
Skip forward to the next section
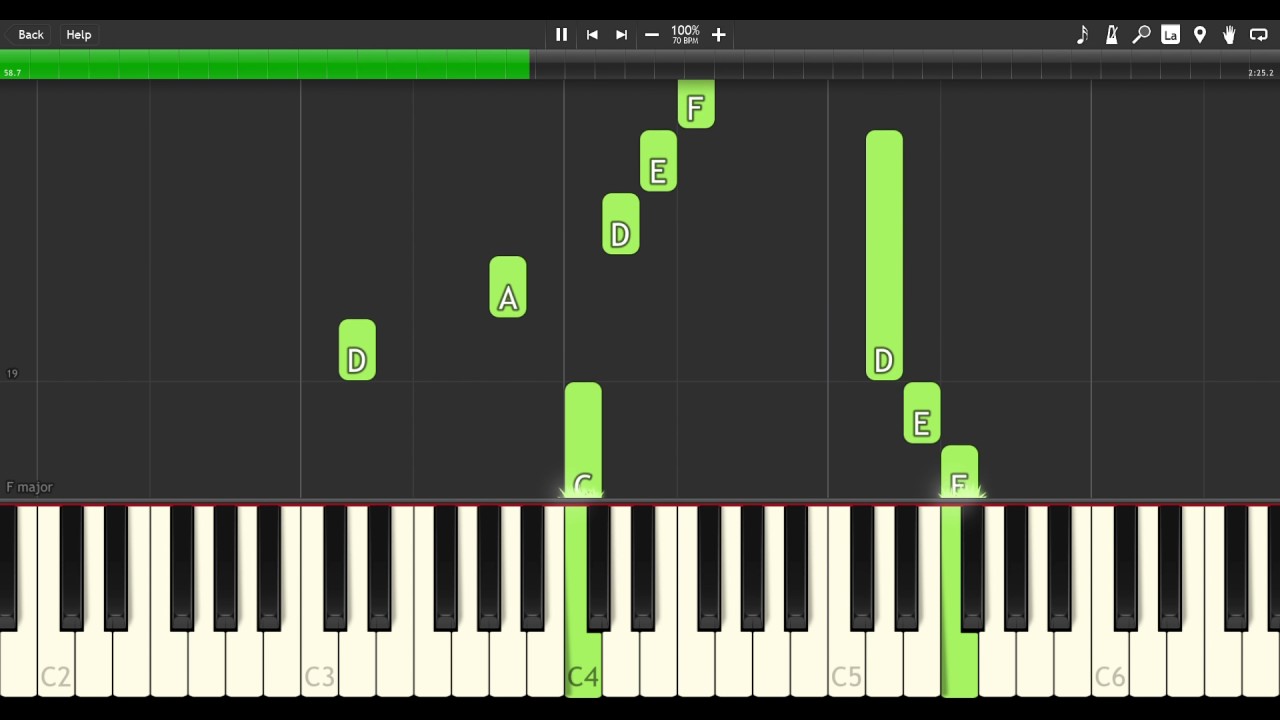click(x=621, y=35)
